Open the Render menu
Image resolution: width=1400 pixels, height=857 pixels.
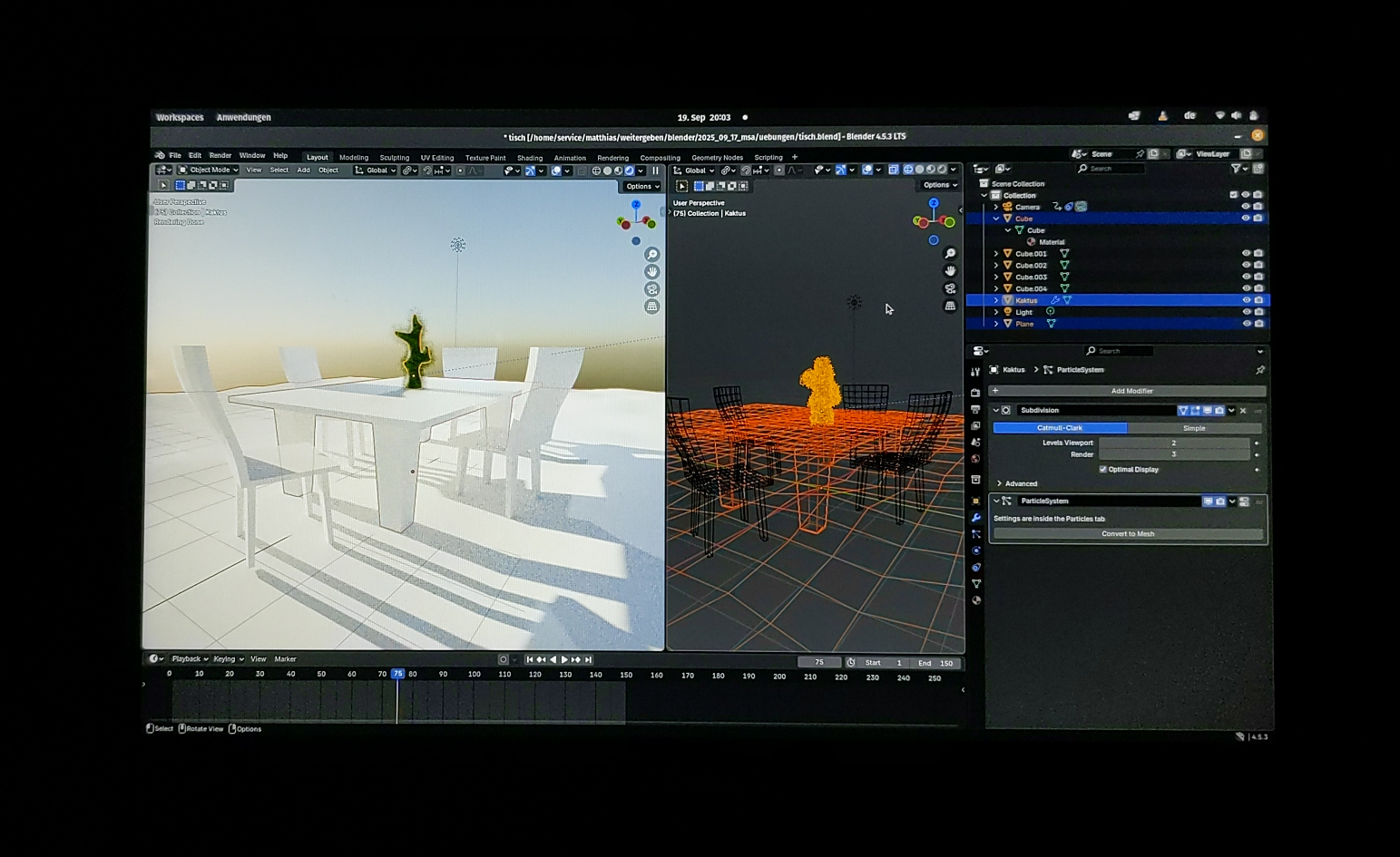coord(220,156)
